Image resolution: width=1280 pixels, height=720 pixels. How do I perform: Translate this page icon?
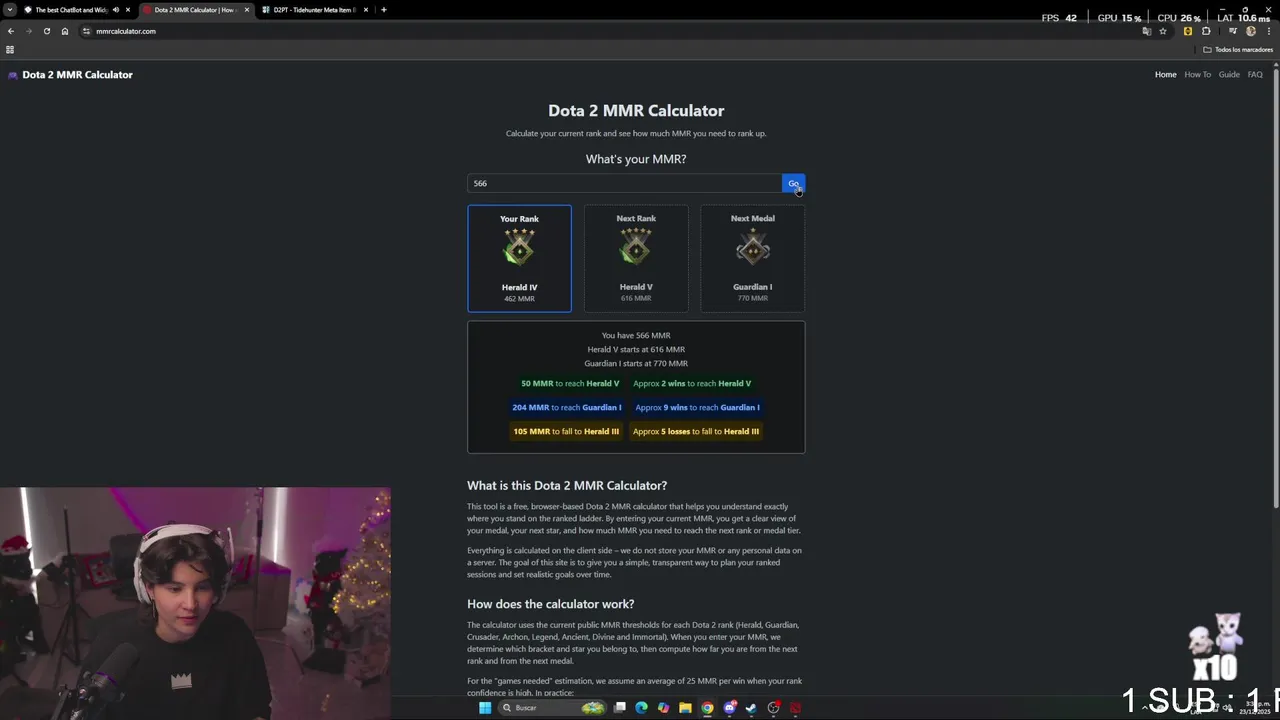tap(1146, 31)
